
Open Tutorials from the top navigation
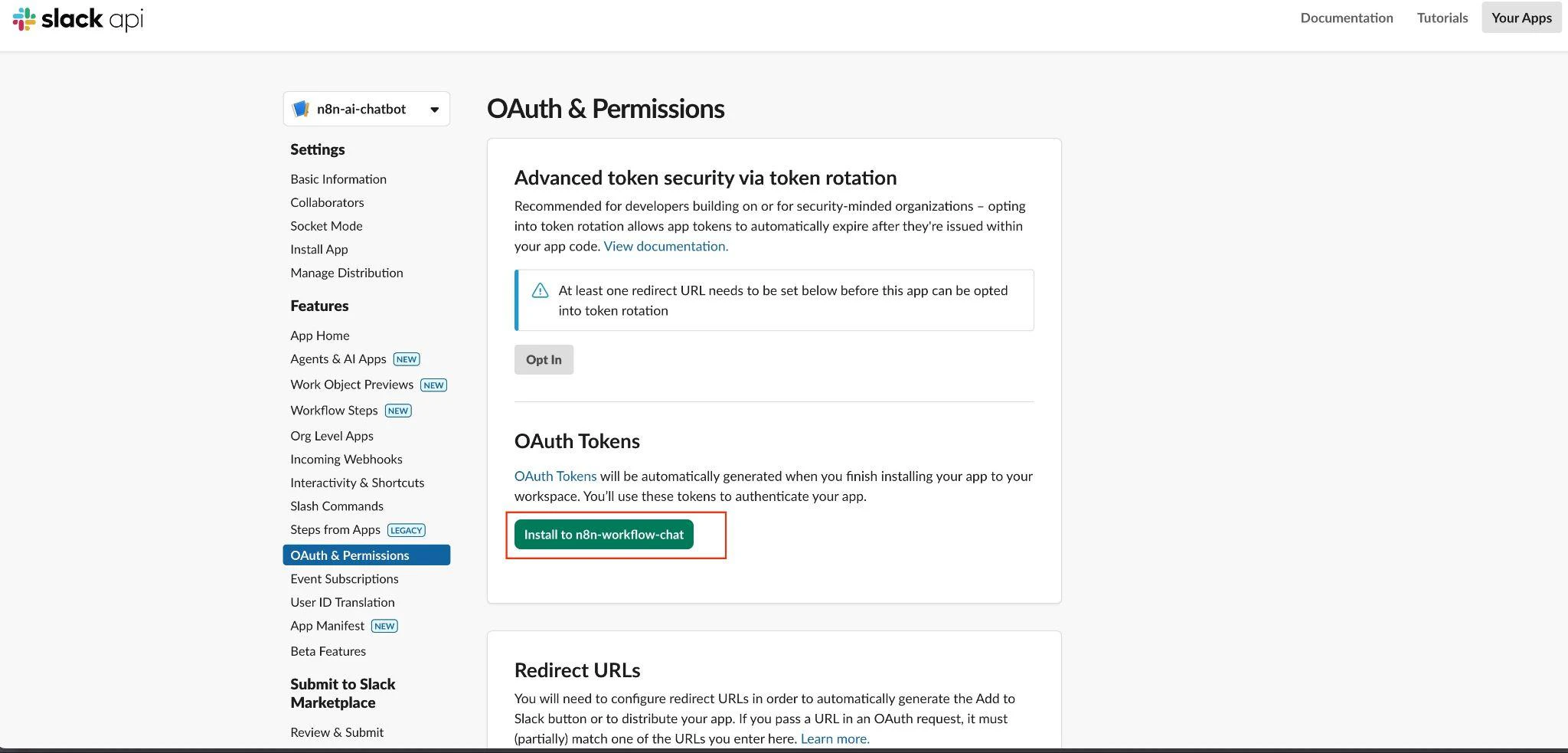point(1442,18)
